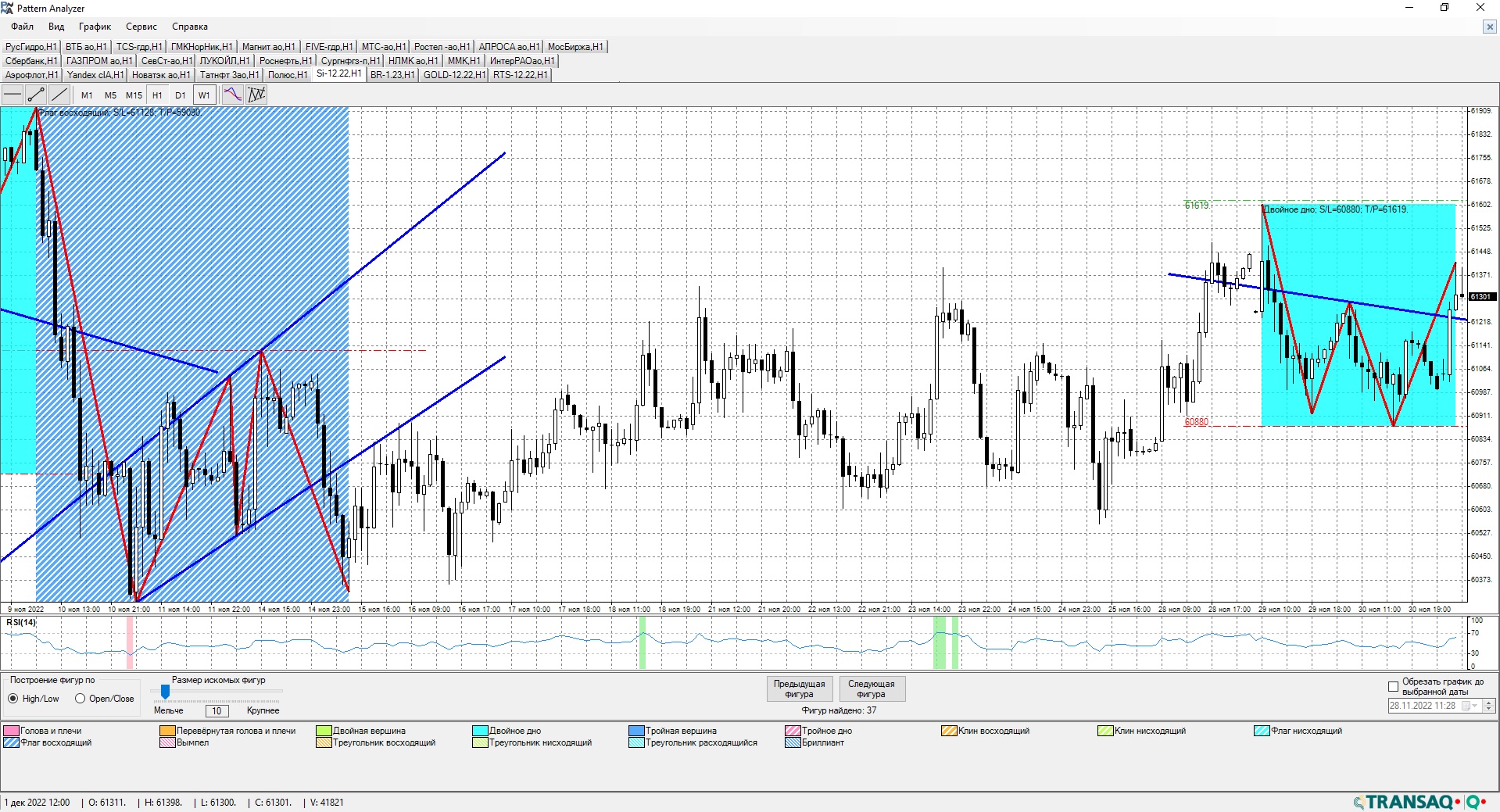Click the date field spinner arrows
The image size is (1500, 812).
pos(1488,706)
